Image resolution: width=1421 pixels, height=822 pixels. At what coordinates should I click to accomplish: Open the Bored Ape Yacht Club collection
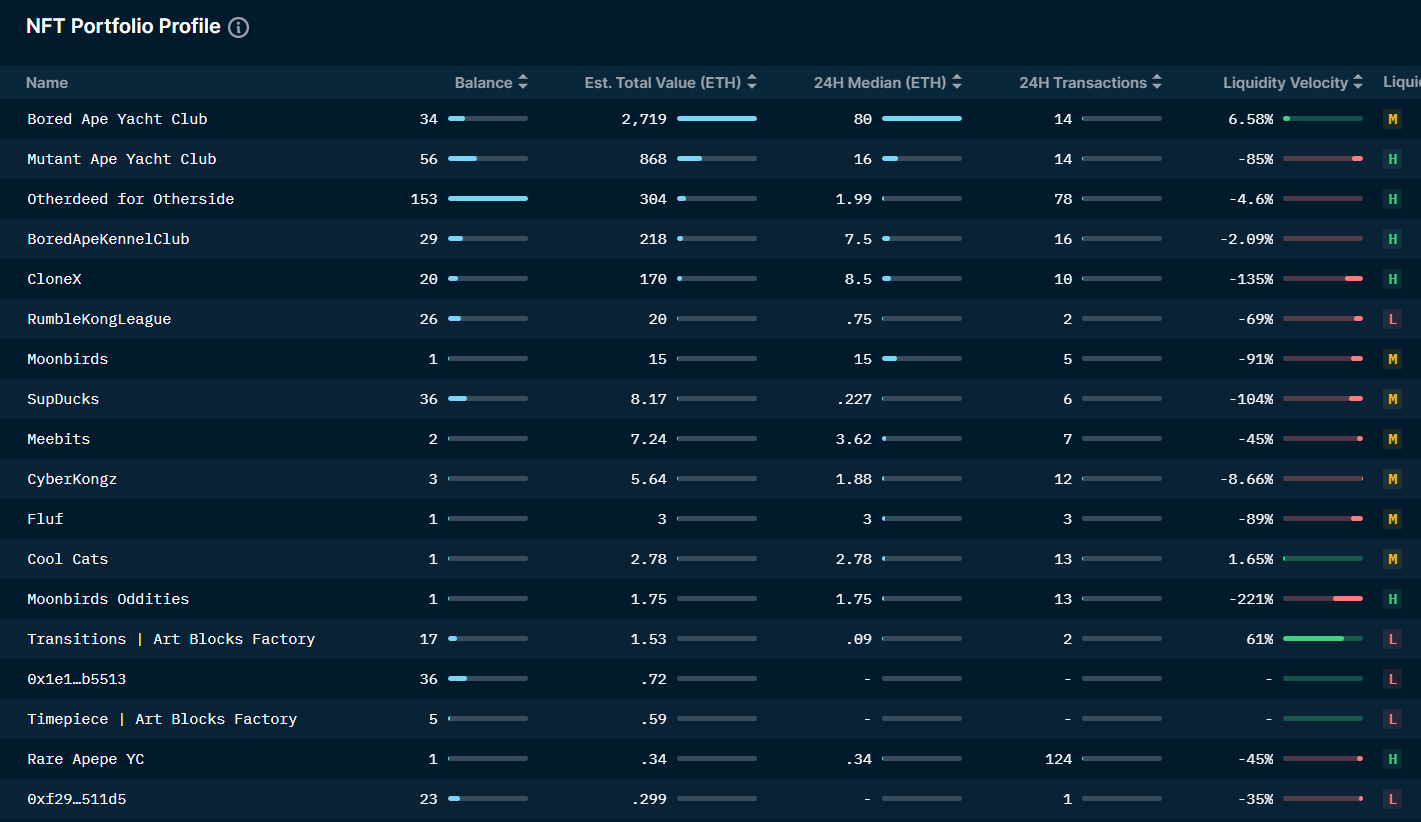[117, 119]
